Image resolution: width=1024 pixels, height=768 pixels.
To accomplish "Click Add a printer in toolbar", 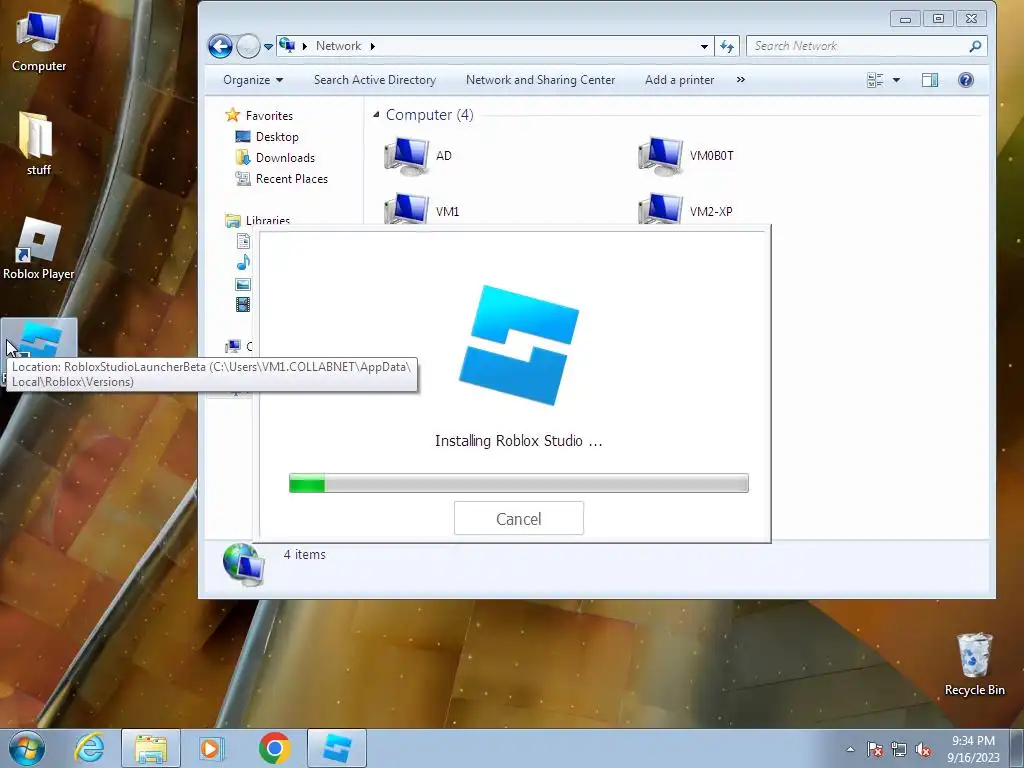I will click(x=679, y=80).
